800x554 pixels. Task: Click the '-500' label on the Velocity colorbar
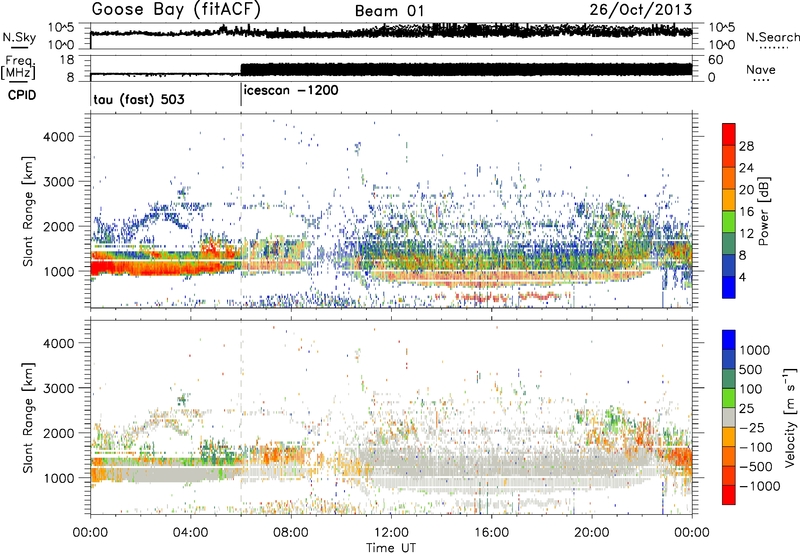point(756,467)
